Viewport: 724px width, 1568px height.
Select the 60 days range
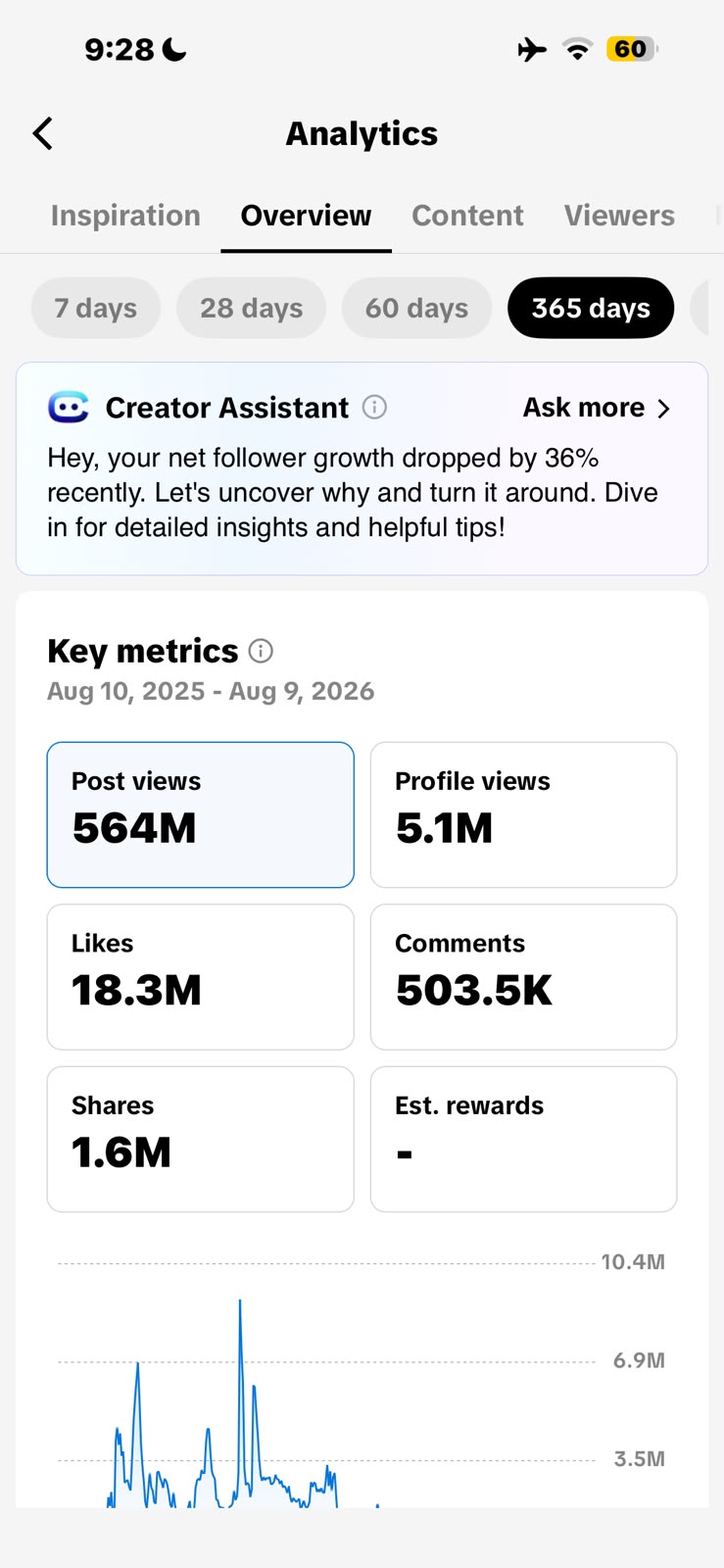coord(416,308)
